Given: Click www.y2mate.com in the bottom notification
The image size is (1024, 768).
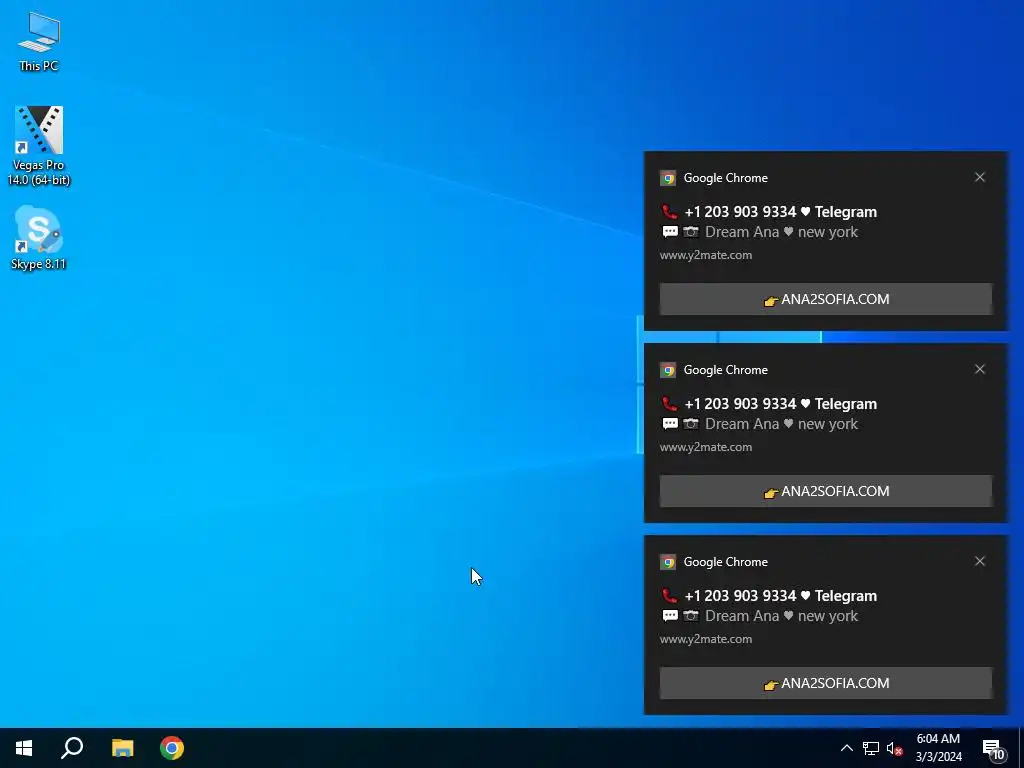Looking at the screenshot, I should click(706, 639).
